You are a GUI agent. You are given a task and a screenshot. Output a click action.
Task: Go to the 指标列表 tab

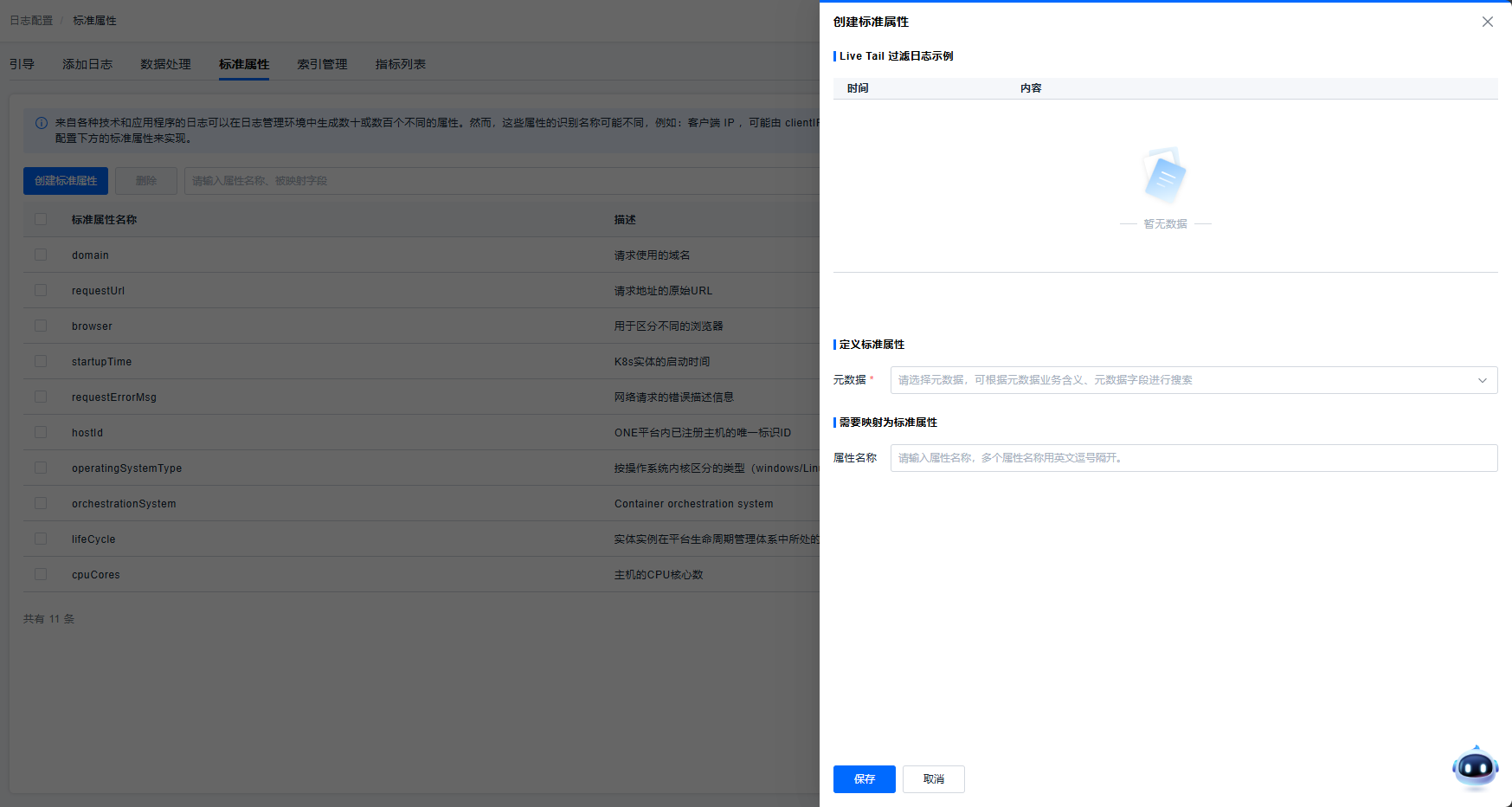(400, 64)
